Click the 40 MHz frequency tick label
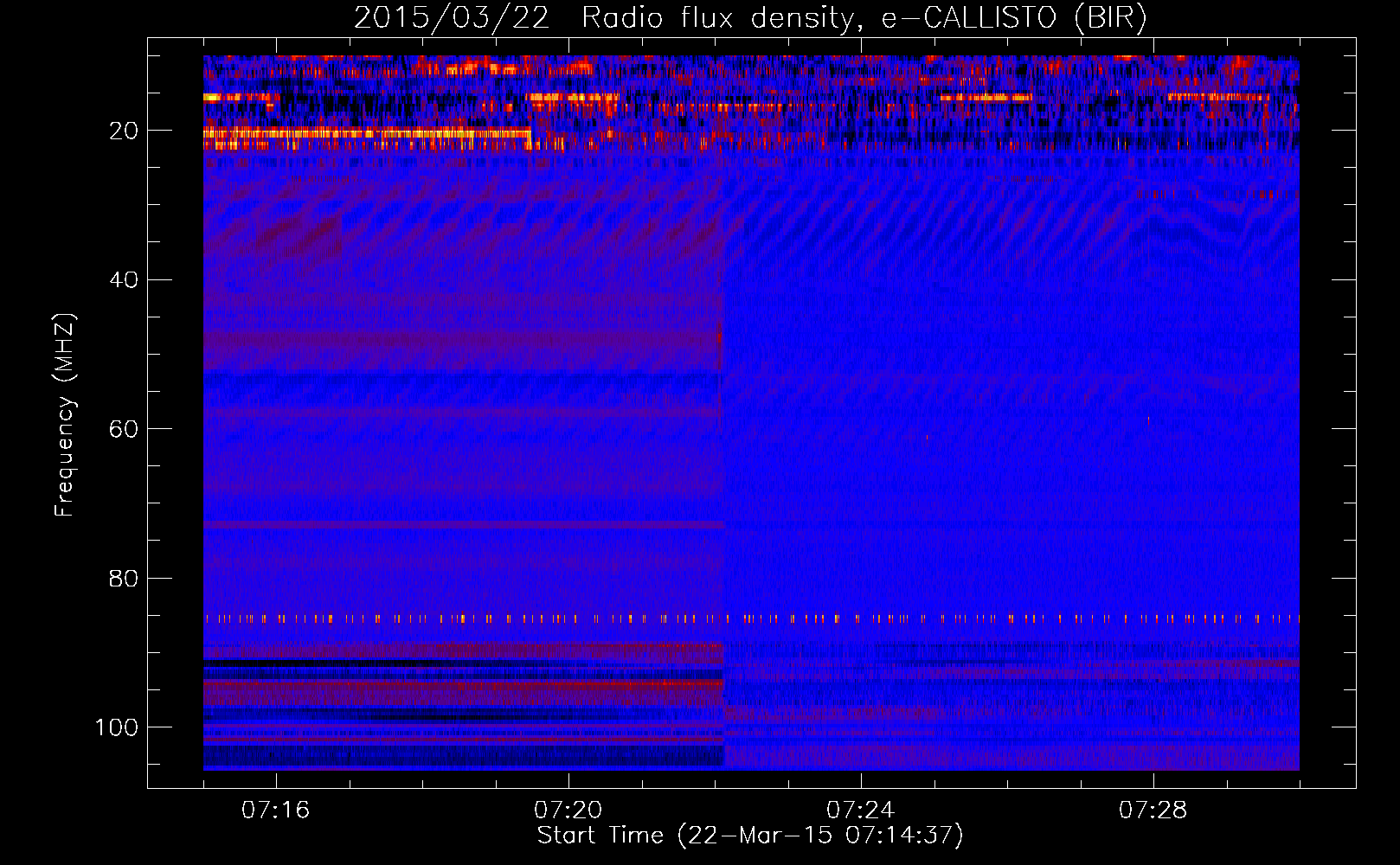 (124, 280)
